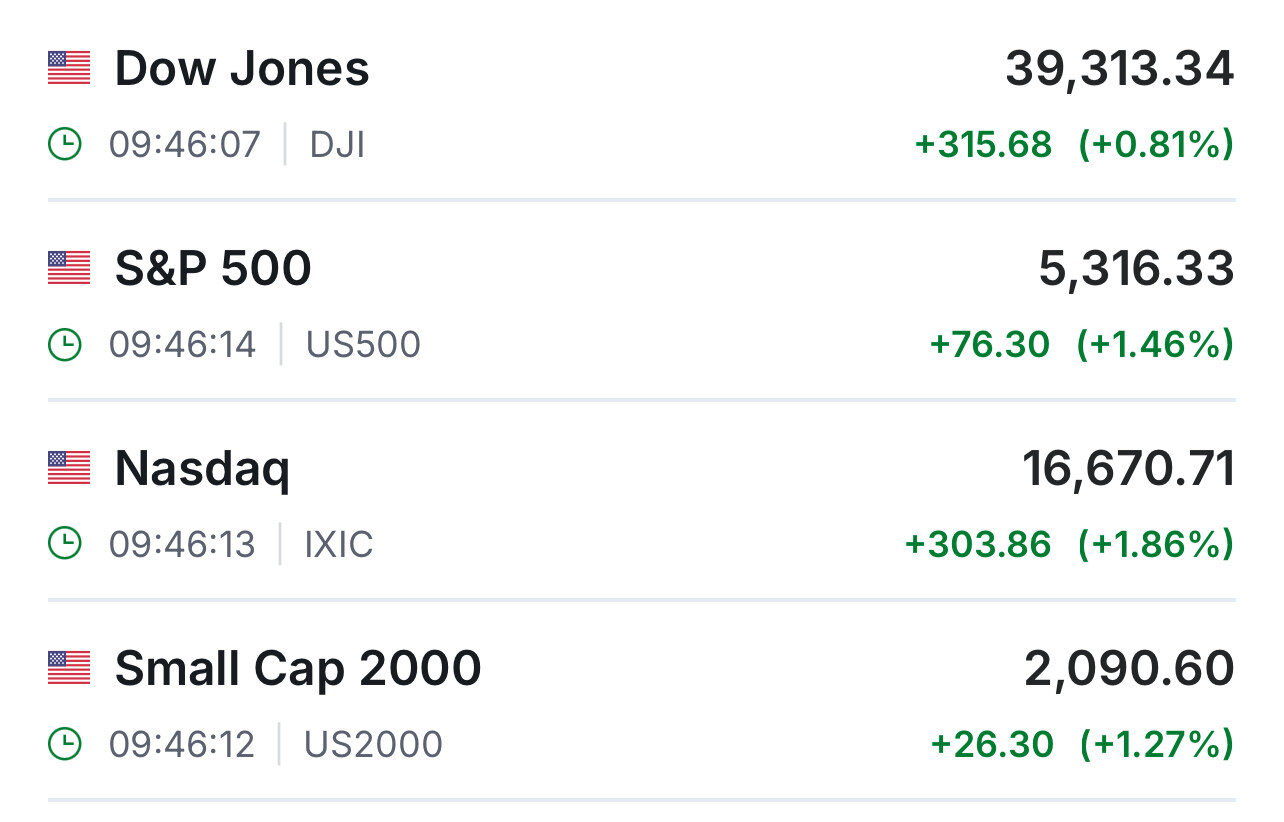Click the flag icon beside Small Cap 2000
The width and height of the screenshot is (1284, 822).
[69, 668]
